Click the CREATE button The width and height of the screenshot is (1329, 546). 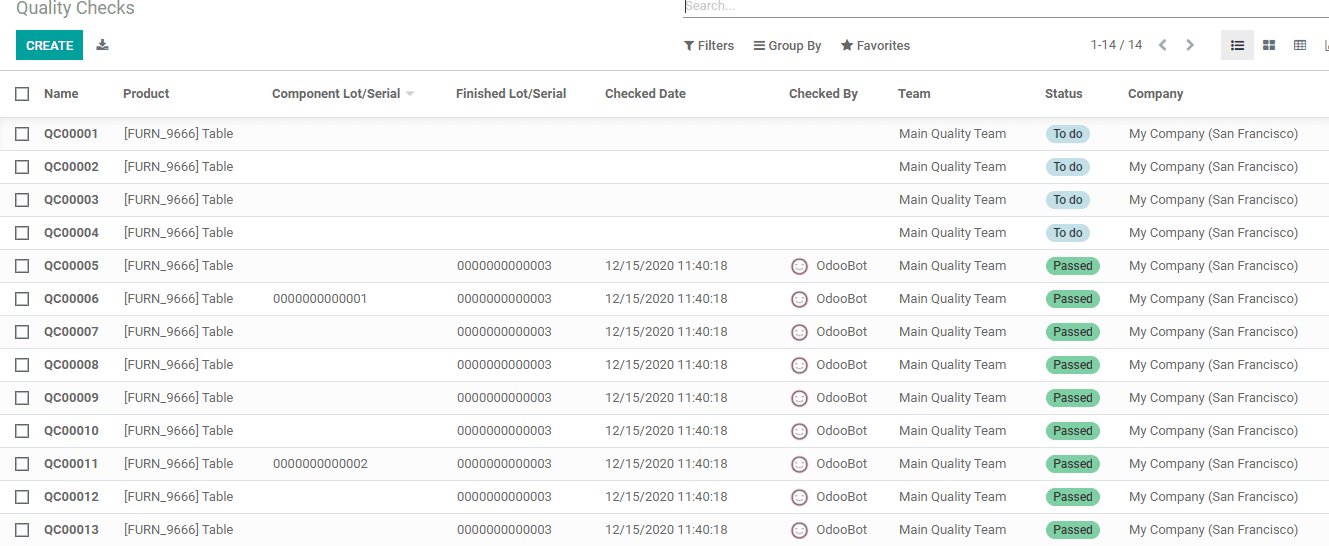point(49,45)
